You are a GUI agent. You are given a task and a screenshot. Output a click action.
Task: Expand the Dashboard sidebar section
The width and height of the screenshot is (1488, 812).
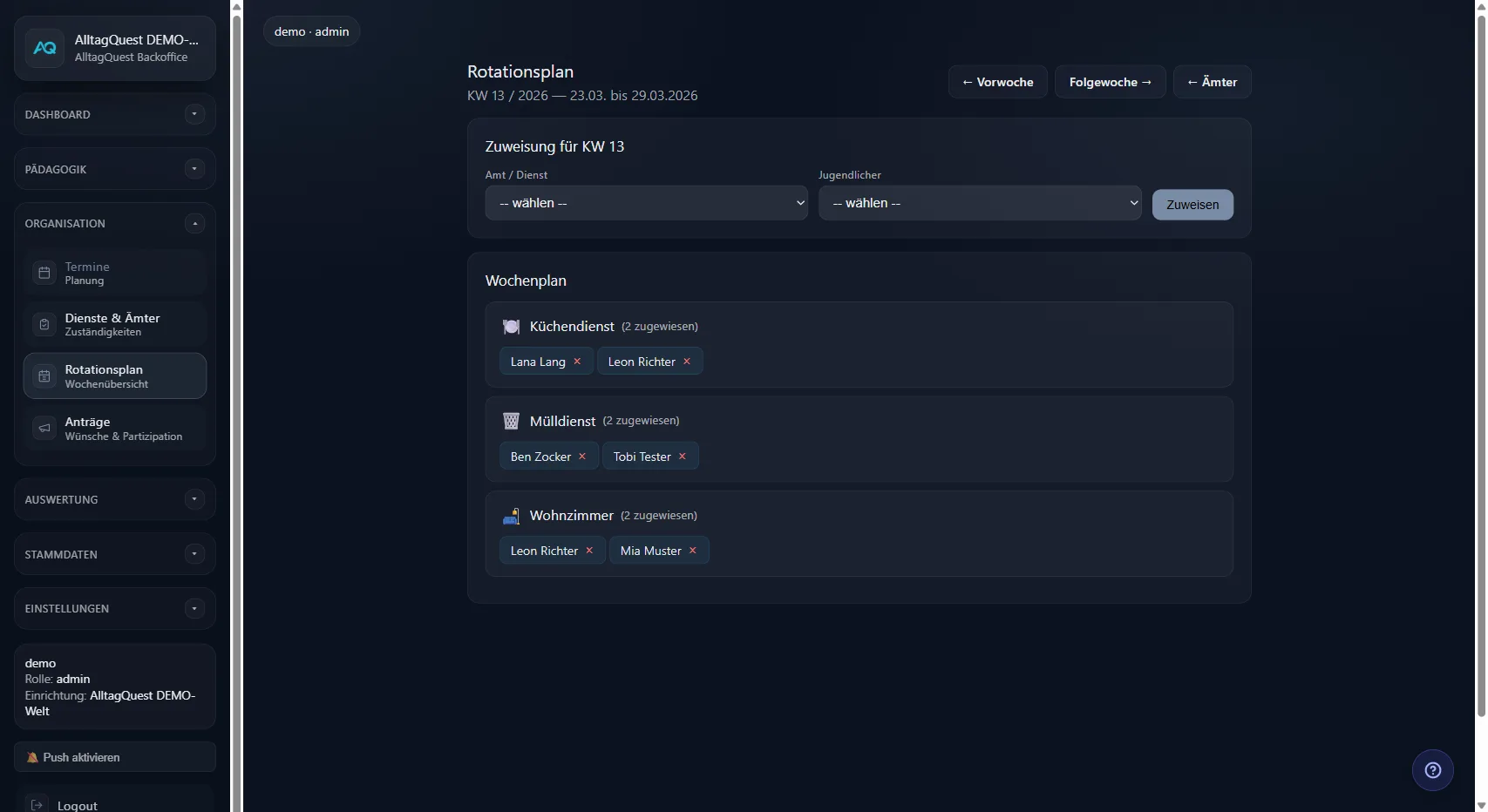194,114
